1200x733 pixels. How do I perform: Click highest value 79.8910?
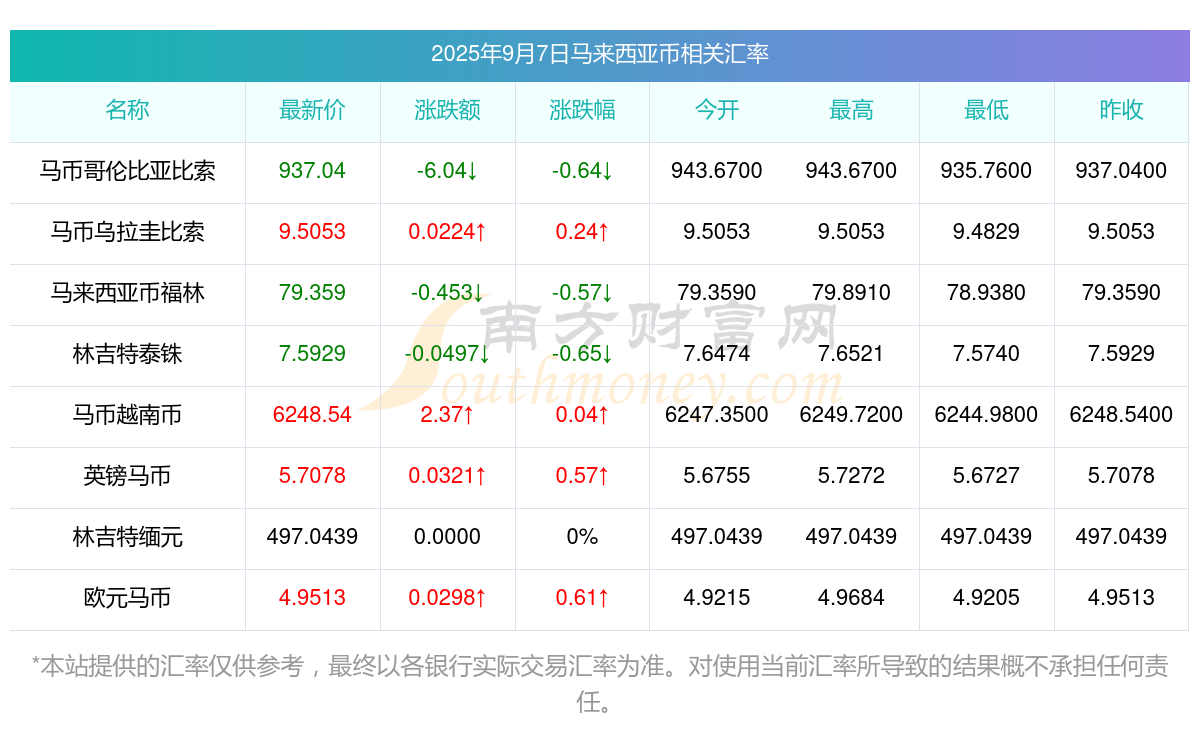point(851,293)
